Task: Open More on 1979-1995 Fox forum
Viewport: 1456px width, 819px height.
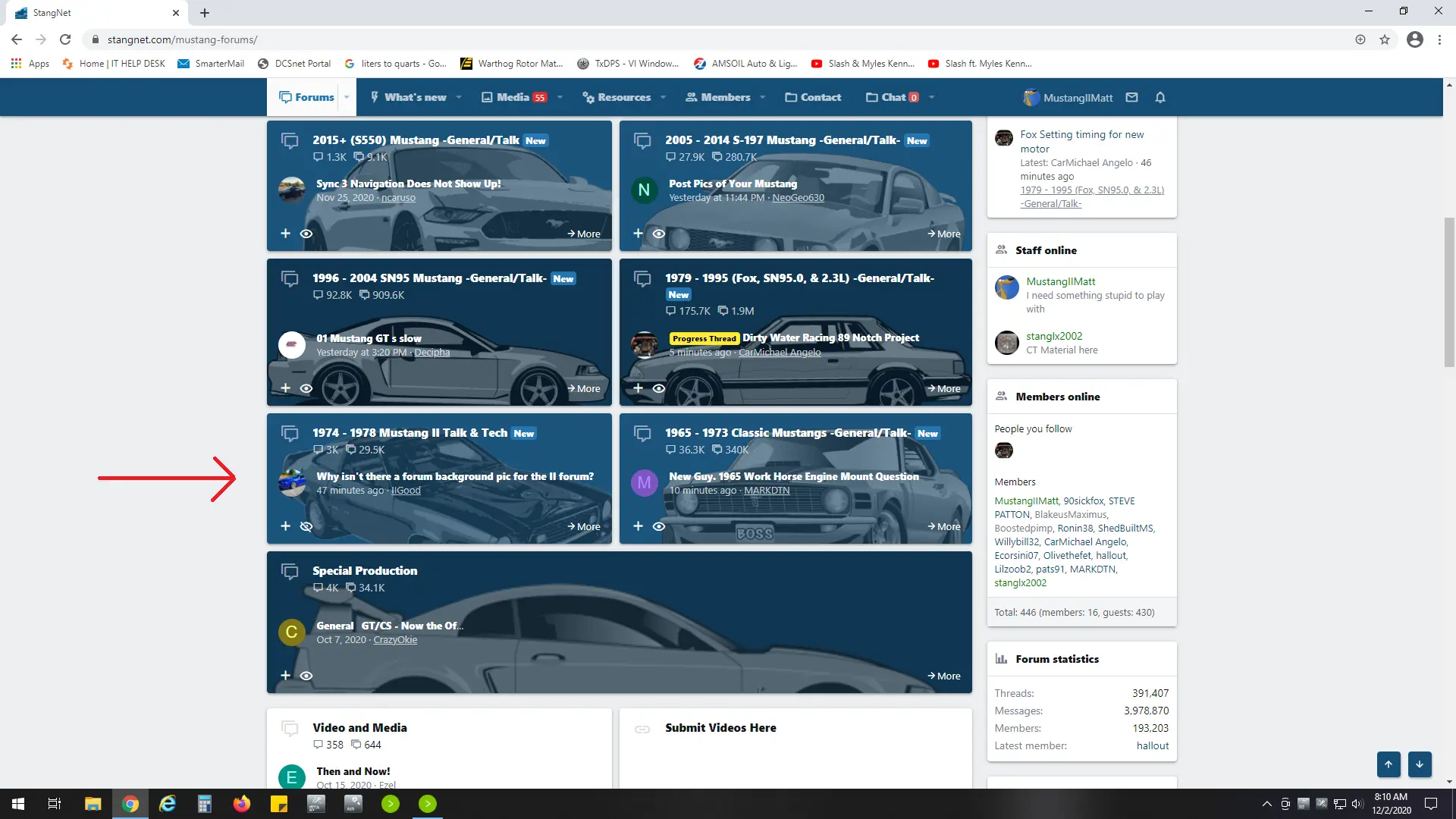Action: 943,388
